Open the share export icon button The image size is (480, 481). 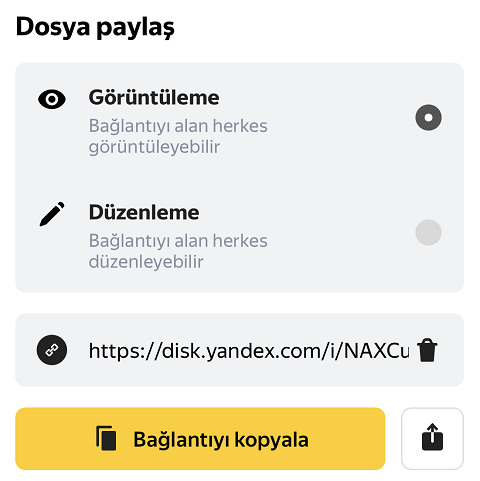(432, 438)
